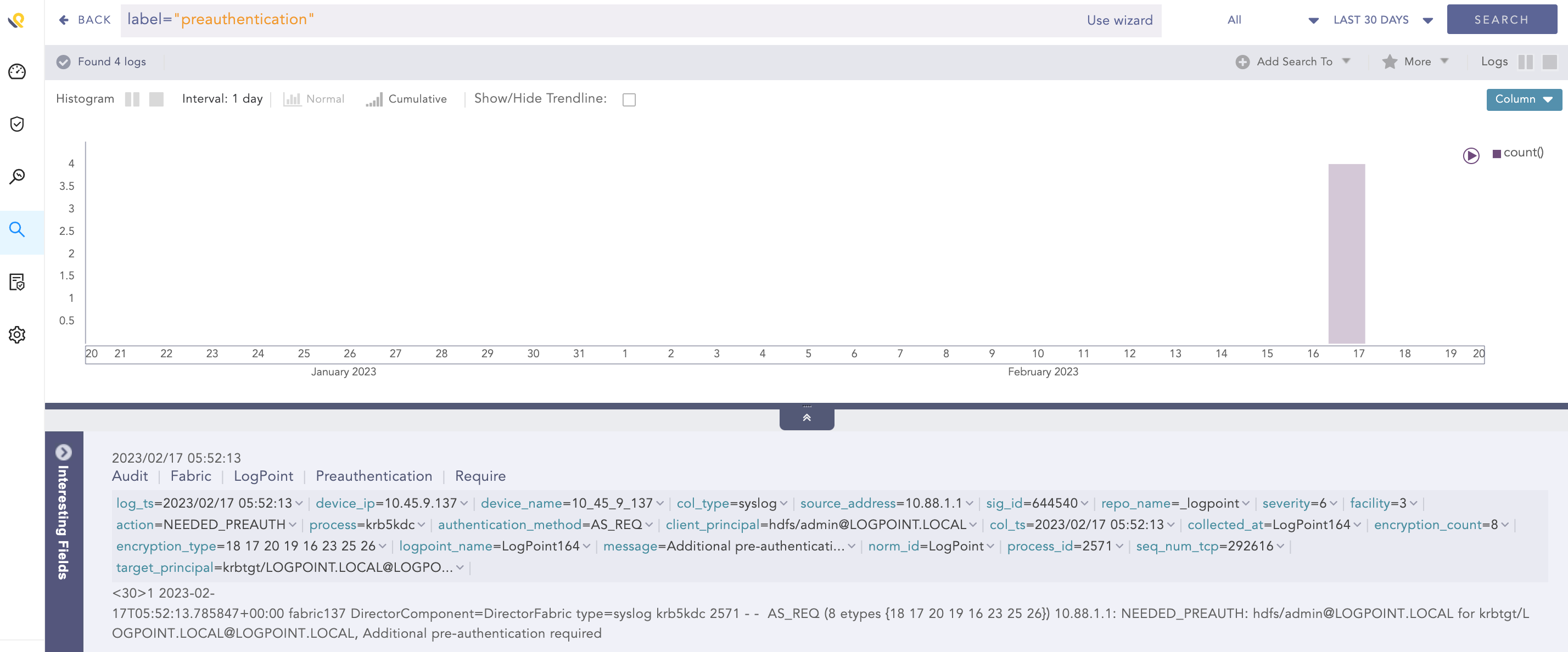The width and height of the screenshot is (1568, 652).
Task: Open the Settings gear in the sidebar
Action: coord(17,335)
